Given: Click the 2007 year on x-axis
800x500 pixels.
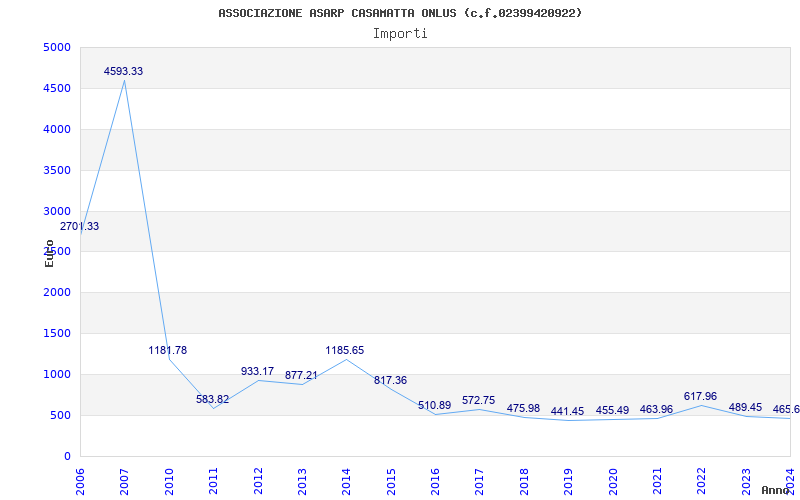Looking at the screenshot, I should (125, 480).
